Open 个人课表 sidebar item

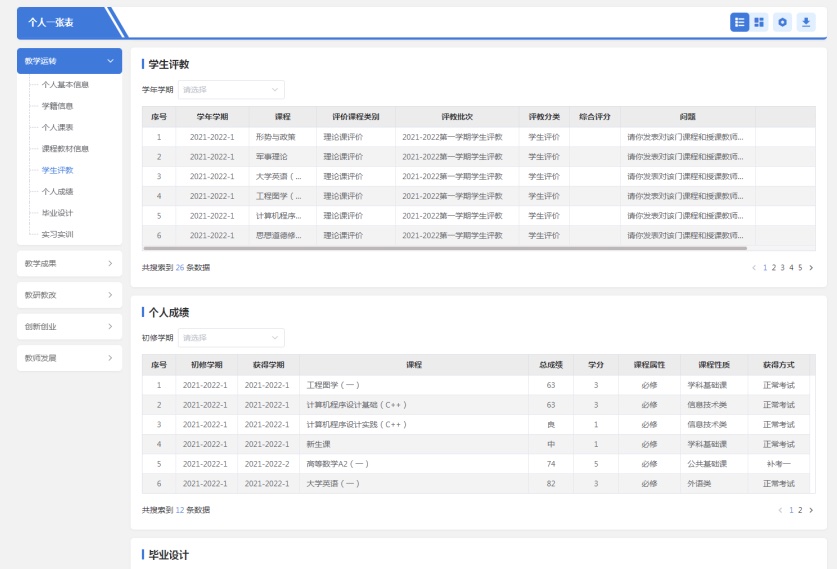pyautogui.click(x=57, y=128)
